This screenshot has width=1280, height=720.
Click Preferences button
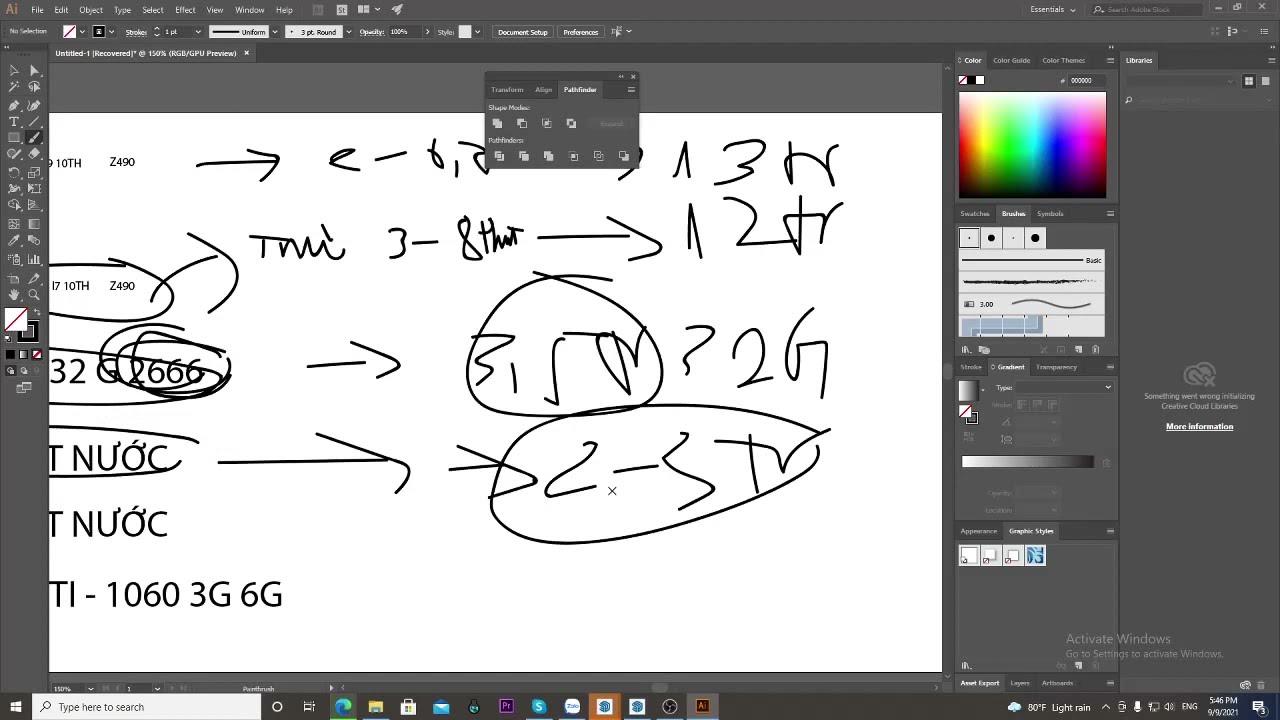[x=581, y=32]
